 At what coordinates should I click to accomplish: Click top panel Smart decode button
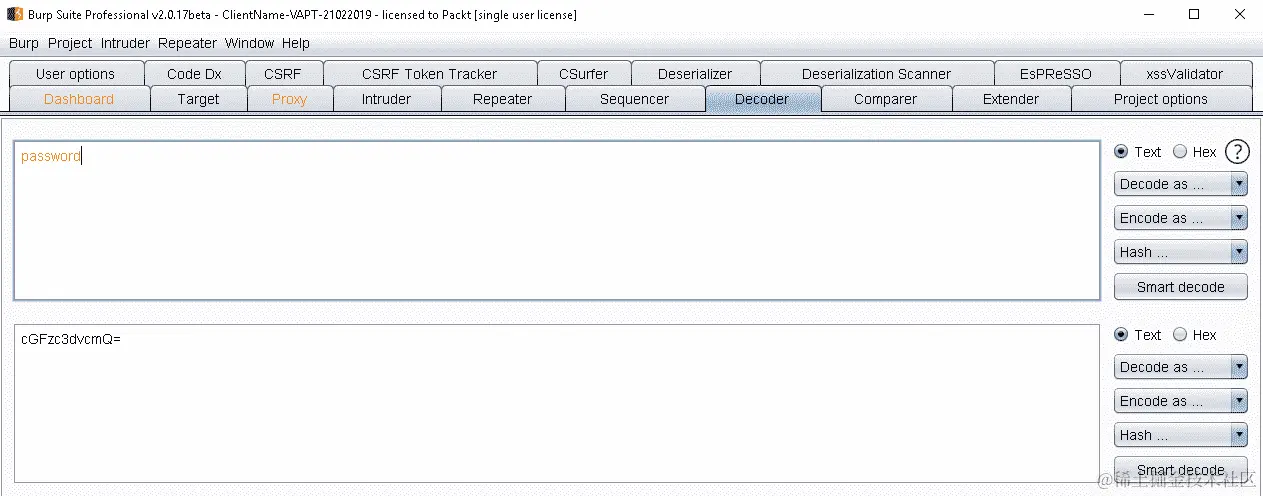pos(1181,287)
